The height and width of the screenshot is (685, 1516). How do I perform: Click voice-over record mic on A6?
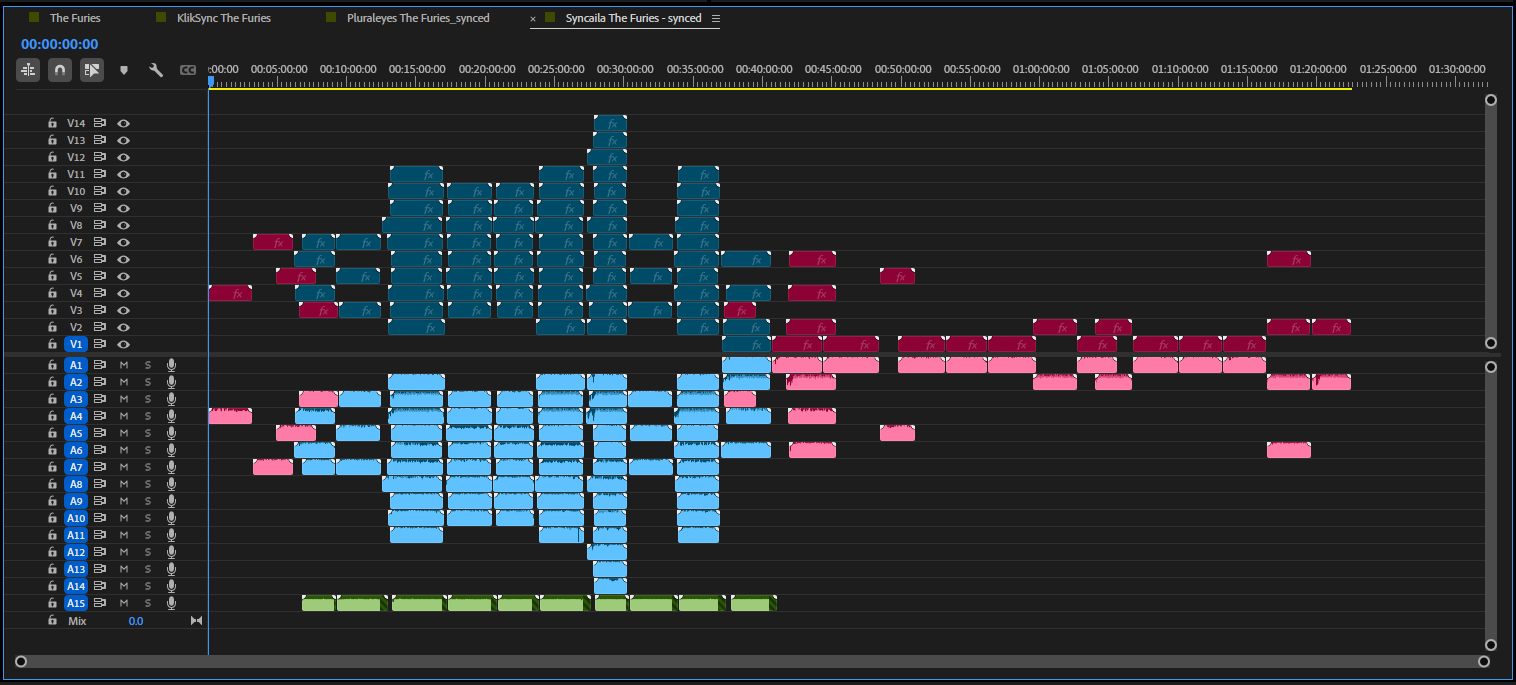click(x=172, y=450)
